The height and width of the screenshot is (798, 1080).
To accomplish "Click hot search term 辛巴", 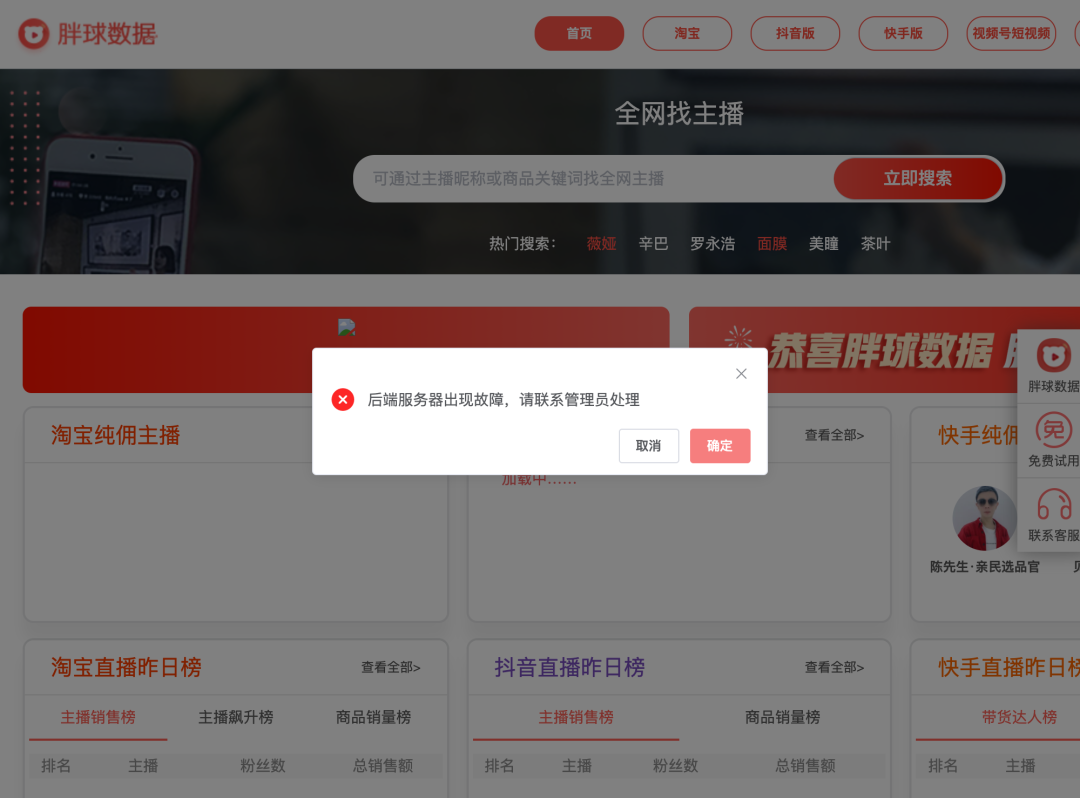I will click(653, 244).
